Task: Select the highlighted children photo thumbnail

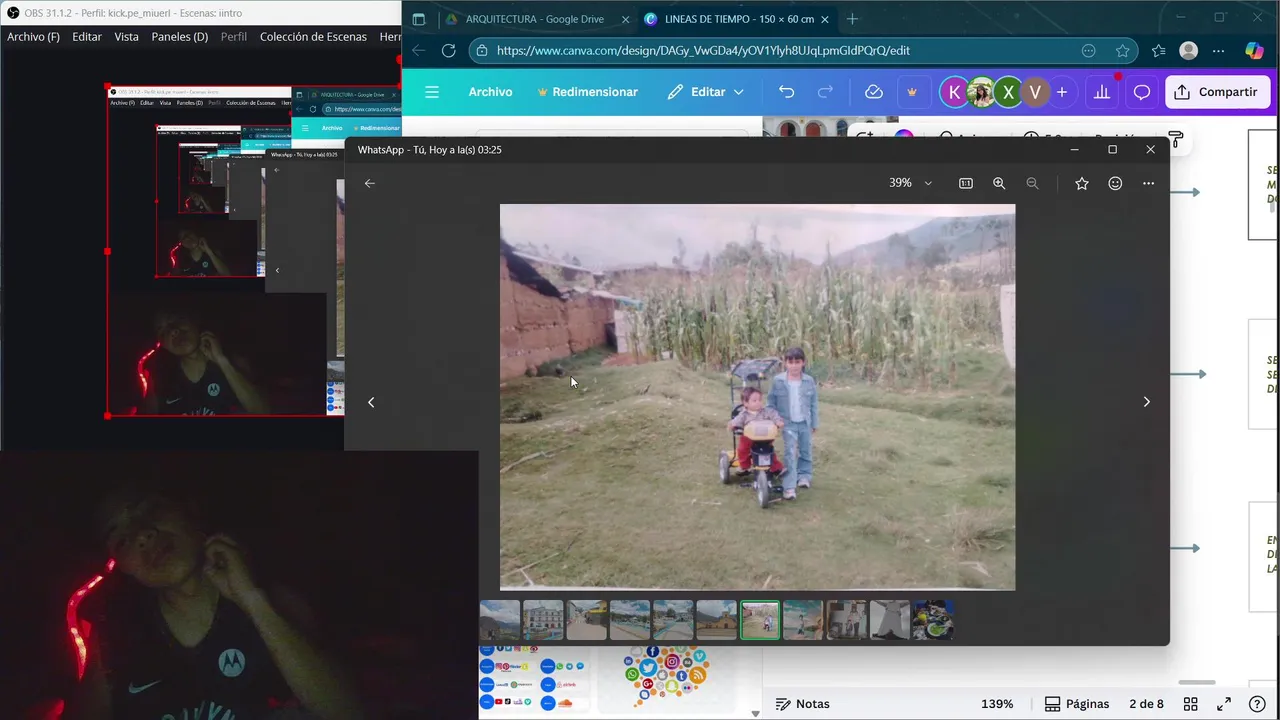Action: pyautogui.click(x=760, y=620)
